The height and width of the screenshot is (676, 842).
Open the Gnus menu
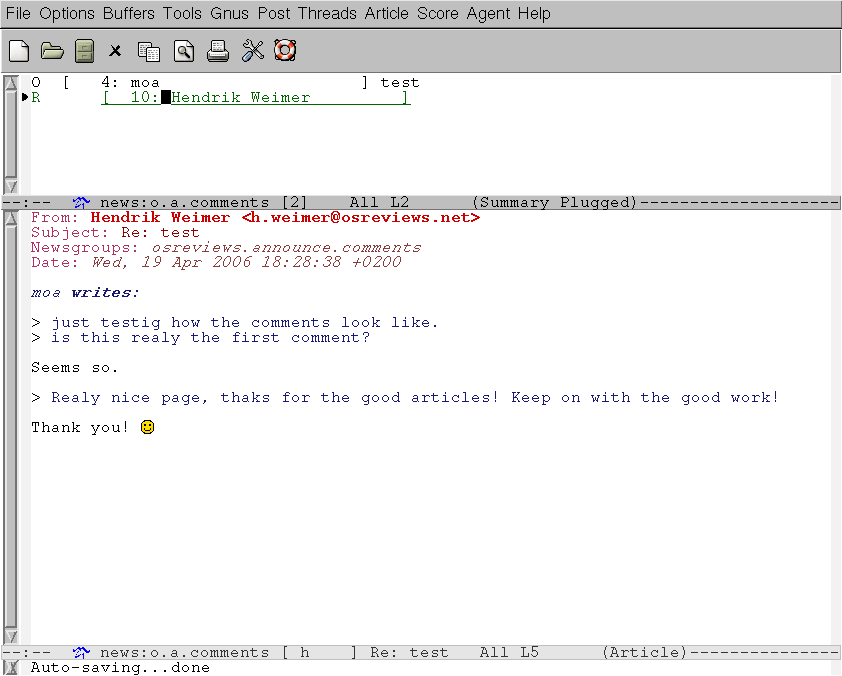point(229,14)
